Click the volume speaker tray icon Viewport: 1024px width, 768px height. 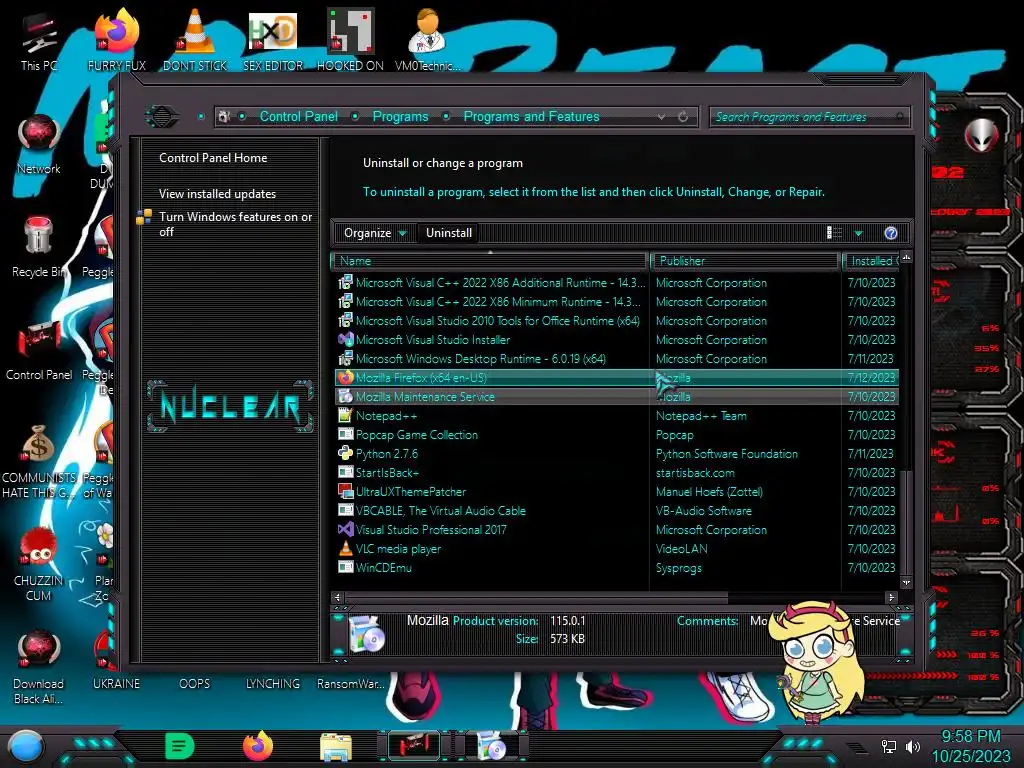pos(913,746)
